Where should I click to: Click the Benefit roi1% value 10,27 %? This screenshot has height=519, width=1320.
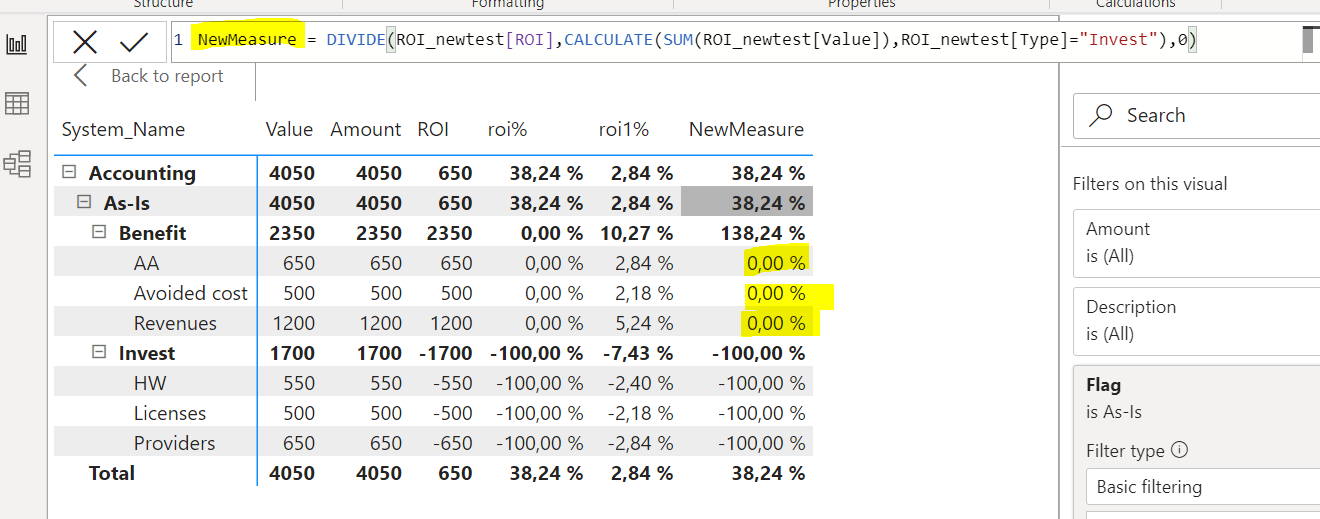tap(635, 233)
